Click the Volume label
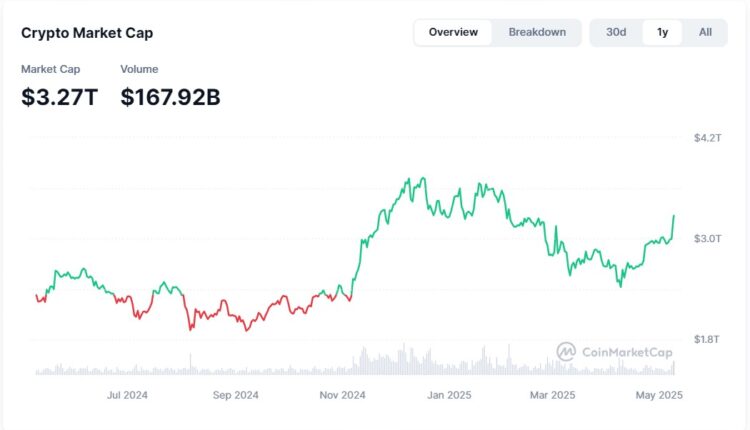This screenshot has width=750, height=430. [139, 69]
